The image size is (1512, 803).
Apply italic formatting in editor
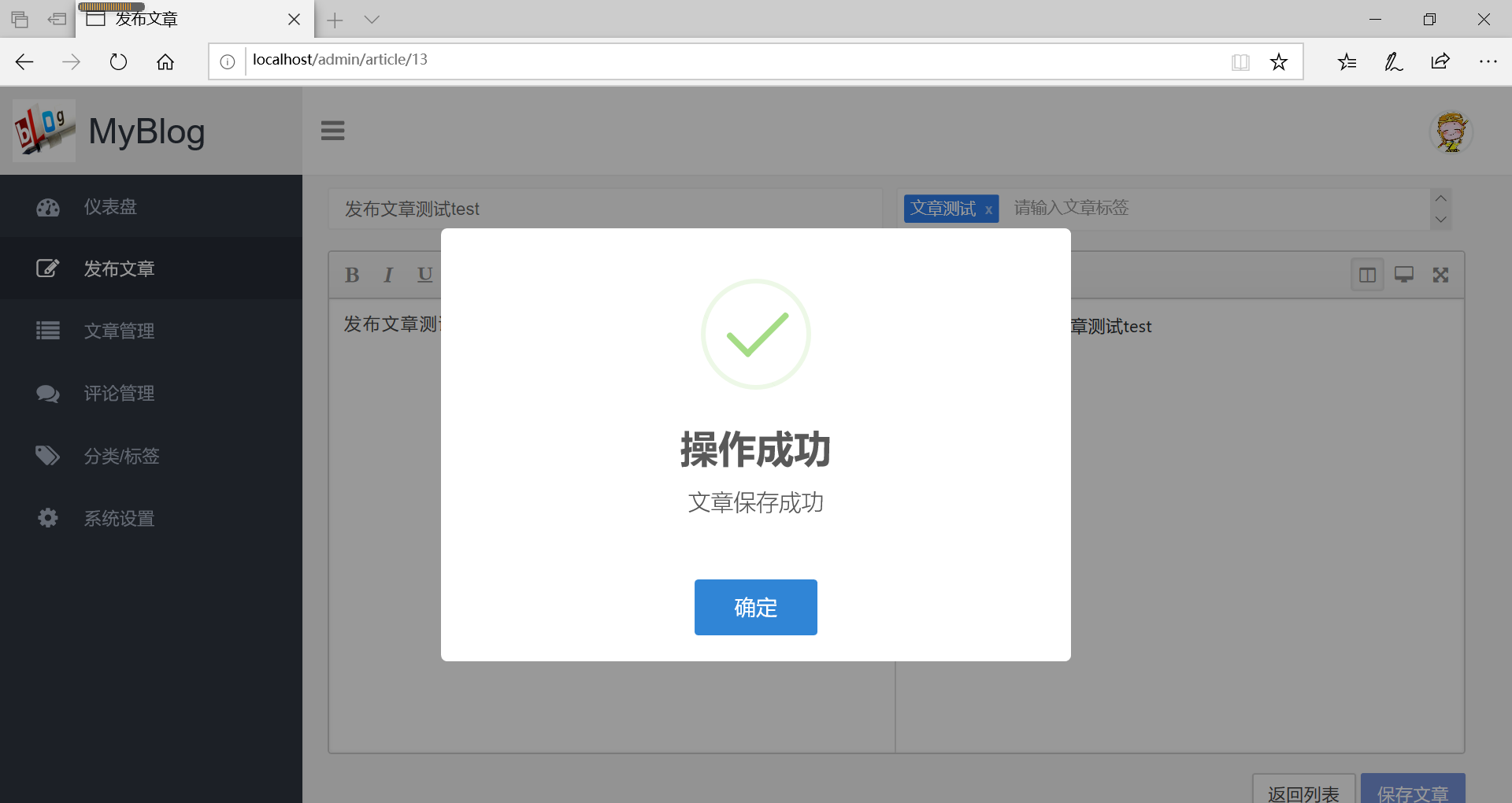pyautogui.click(x=388, y=275)
